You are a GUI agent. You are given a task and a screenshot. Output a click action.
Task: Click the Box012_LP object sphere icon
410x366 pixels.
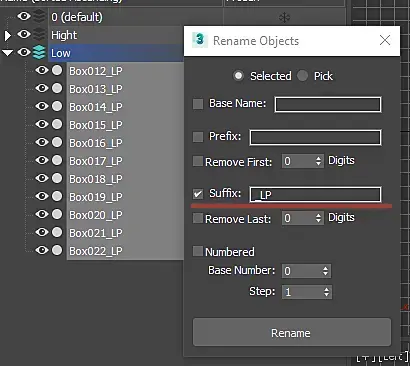(57, 70)
